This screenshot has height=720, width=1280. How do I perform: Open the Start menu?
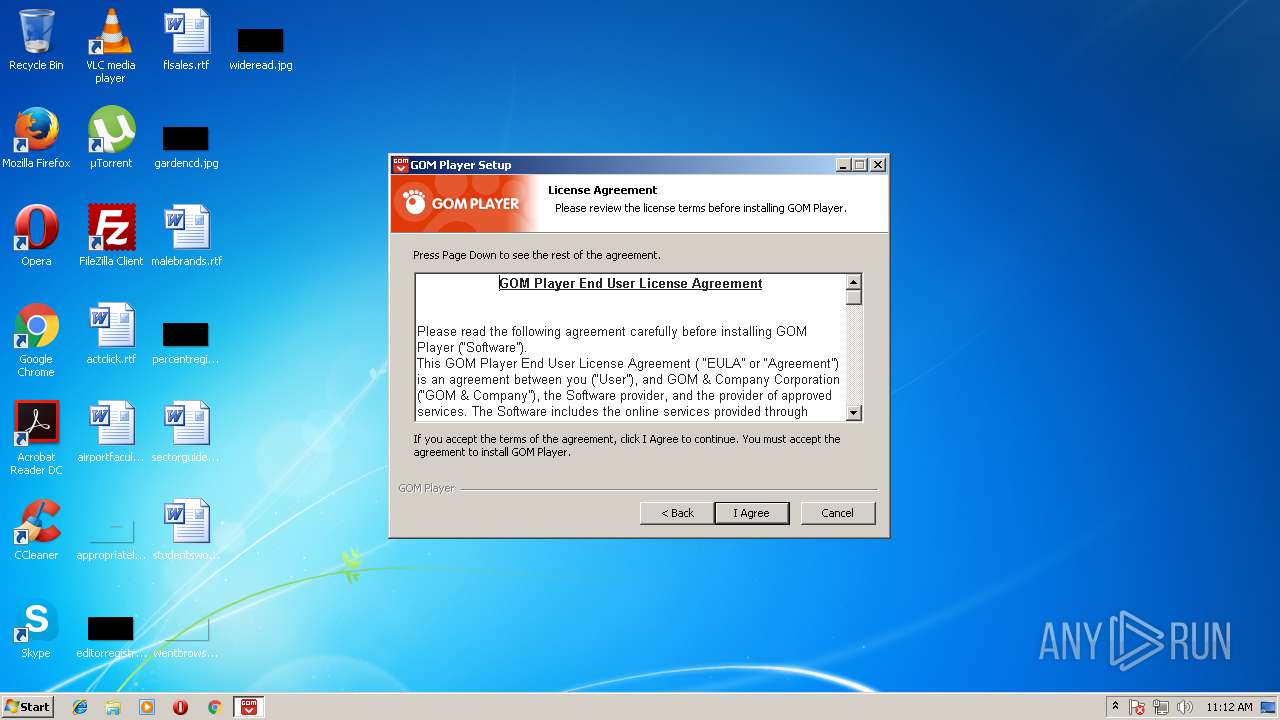(28, 707)
